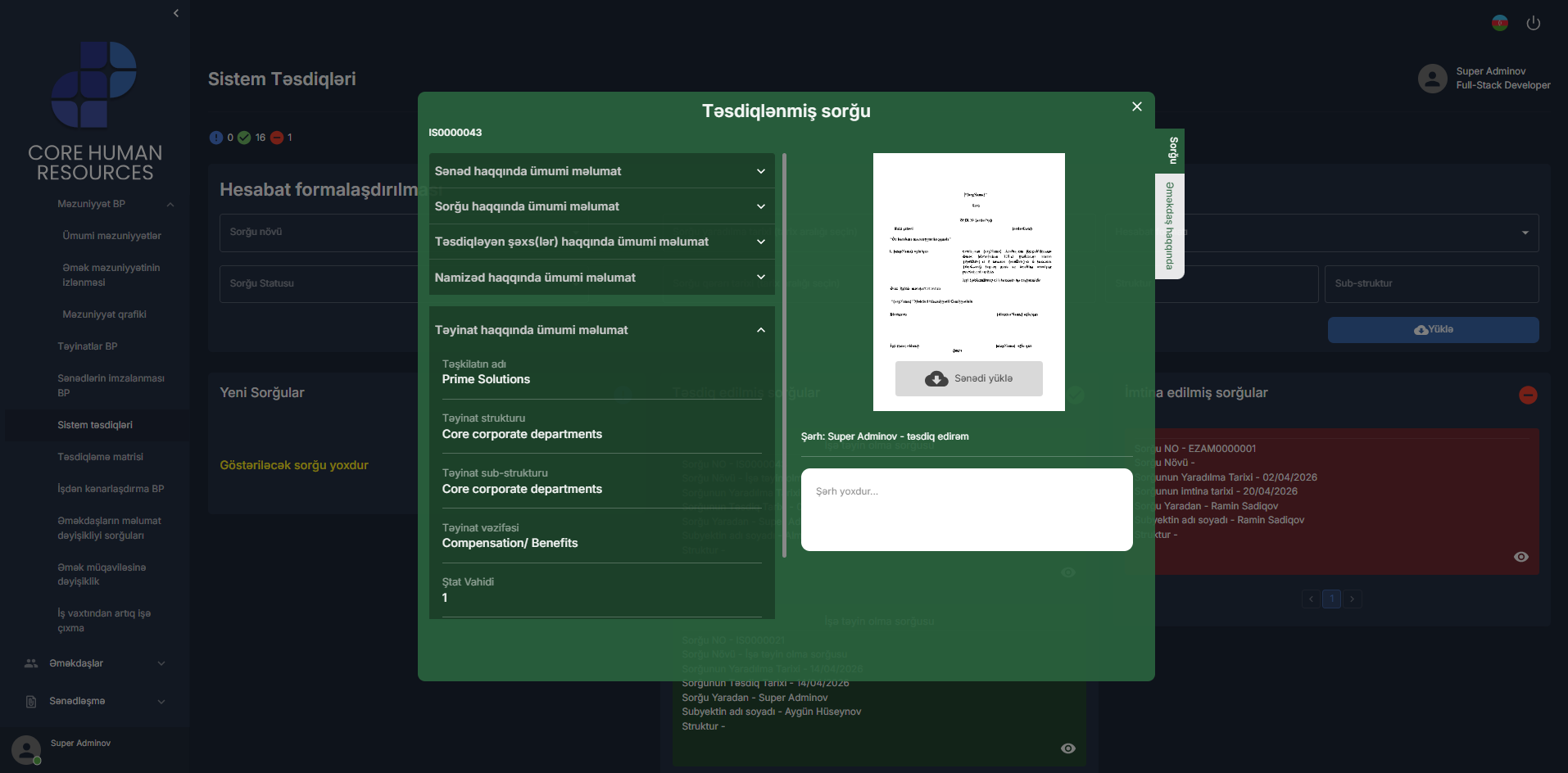Click the green approved requests counter icon
This screenshot has width=1568, height=773.
click(244, 138)
